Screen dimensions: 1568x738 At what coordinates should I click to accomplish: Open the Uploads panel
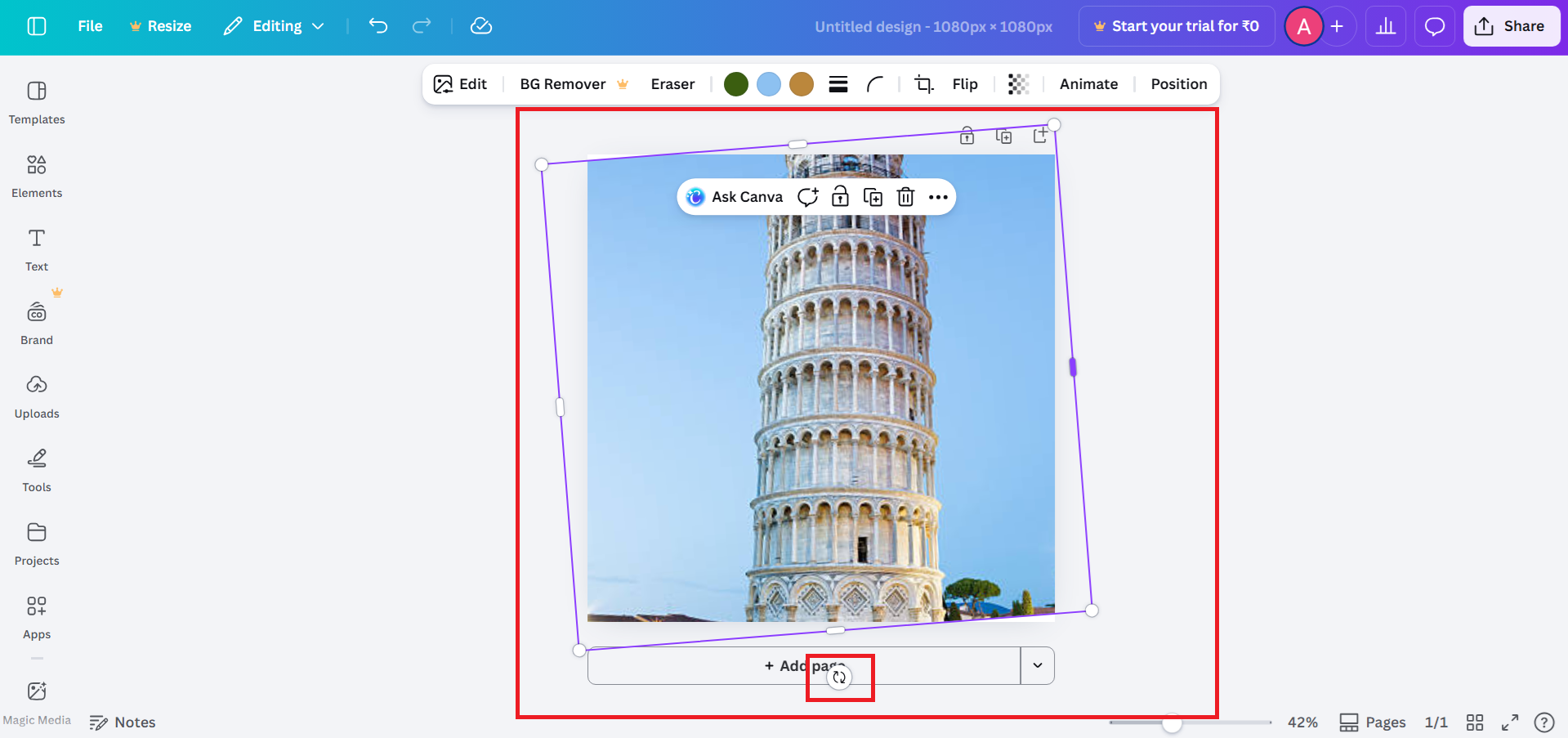tap(36, 396)
